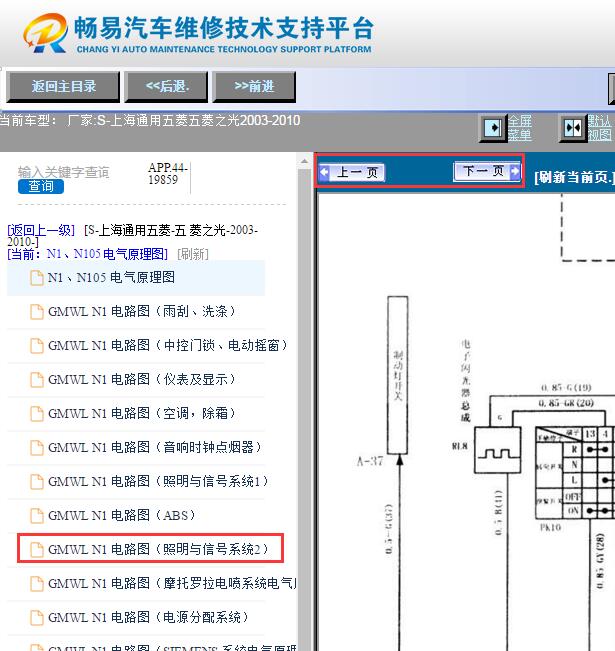The image size is (615, 651).
Task: Click the PK10 label in the diagram
Action: 550,528
